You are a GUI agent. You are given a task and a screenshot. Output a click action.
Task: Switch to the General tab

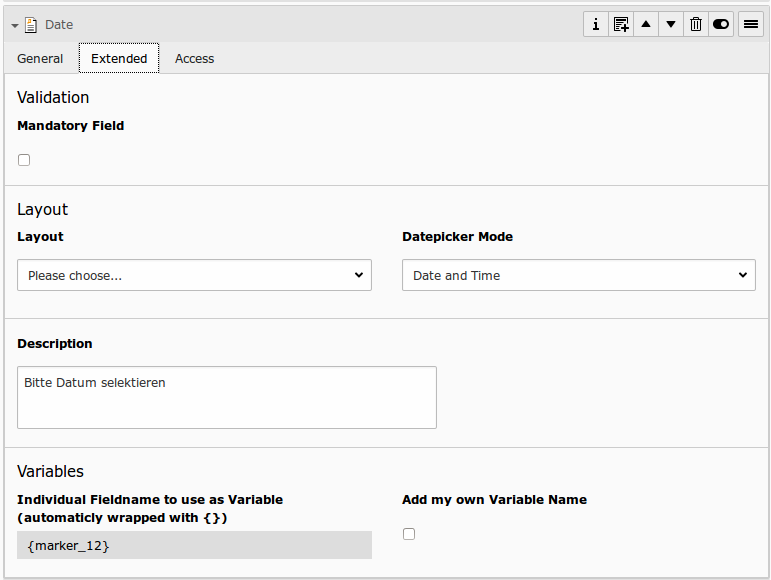pyautogui.click(x=40, y=59)
